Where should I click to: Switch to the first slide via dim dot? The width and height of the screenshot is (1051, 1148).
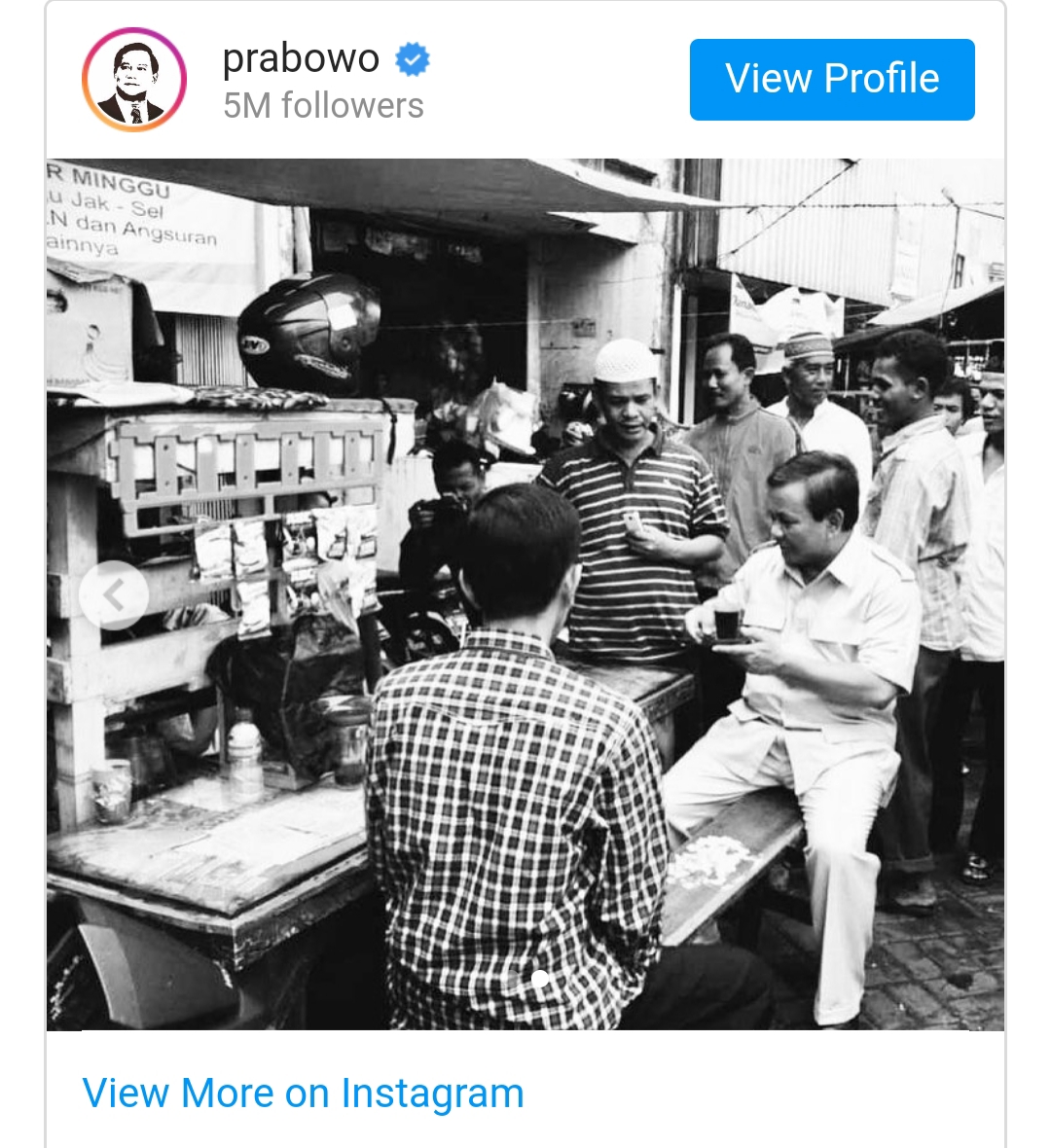(x=512, y=979)
